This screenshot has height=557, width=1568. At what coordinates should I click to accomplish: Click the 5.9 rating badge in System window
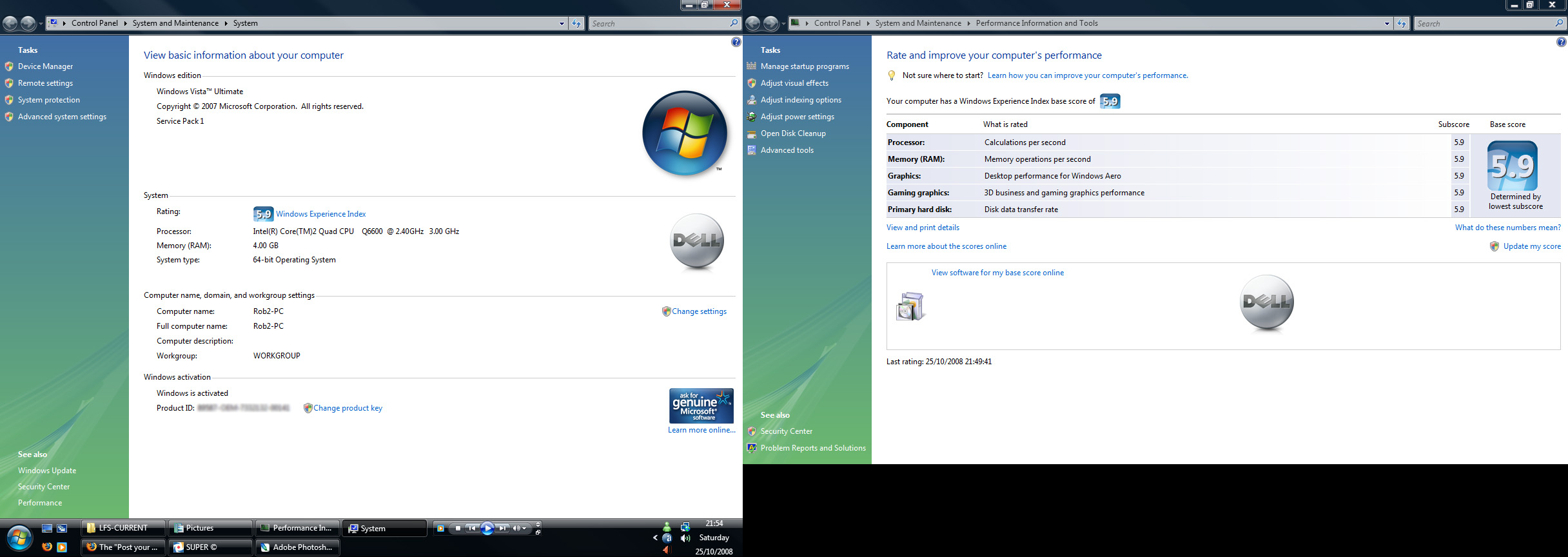pyautogui.click(x=263, y=214)
